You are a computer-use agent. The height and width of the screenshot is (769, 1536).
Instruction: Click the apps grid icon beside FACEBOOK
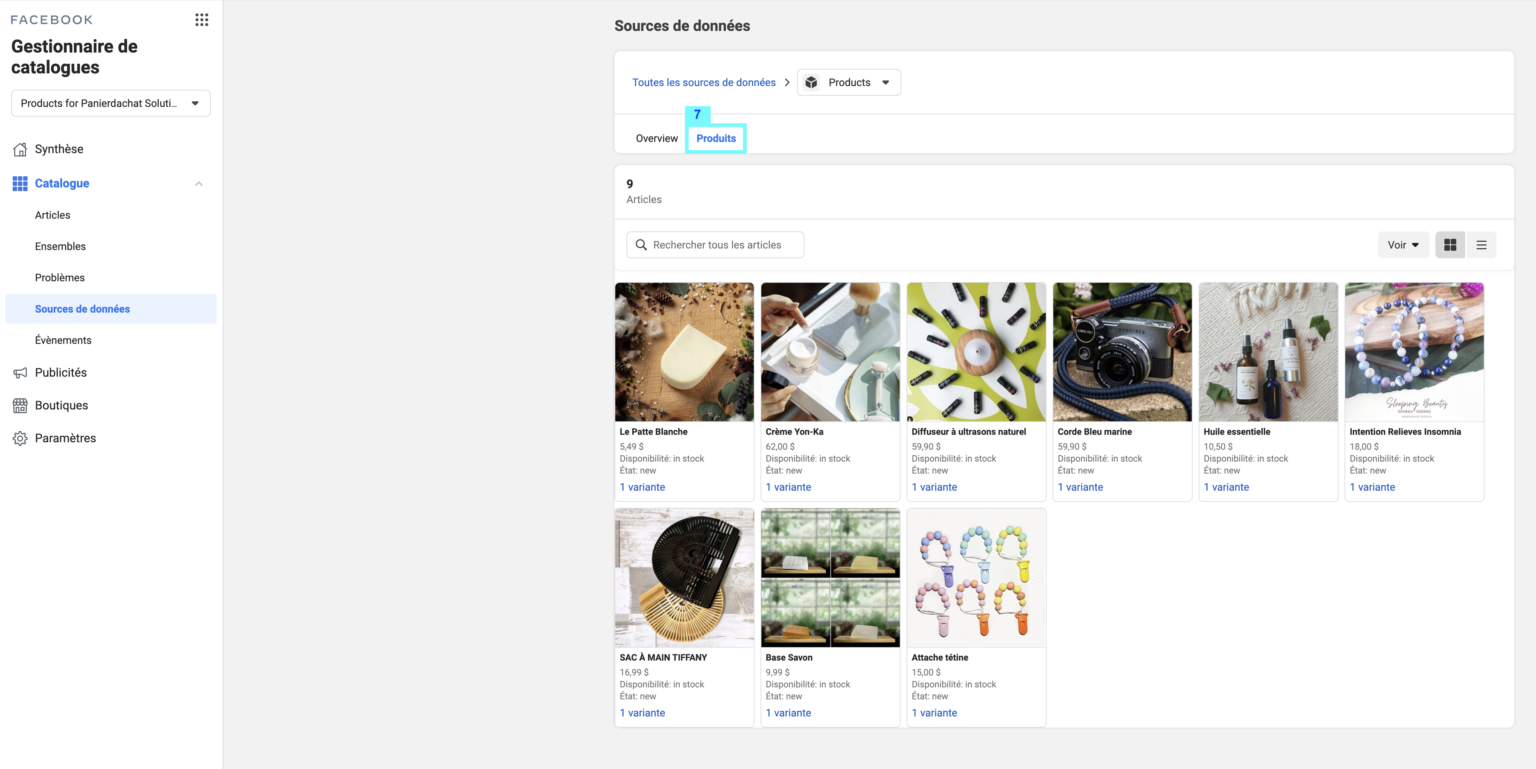(x=201, y=19)
